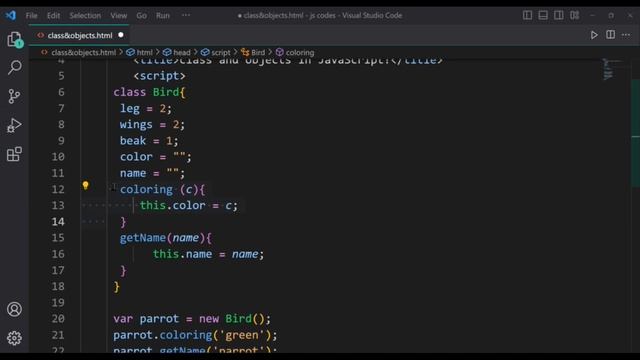640x360 pixels.
Task: Open the File menu
Action: [31, 16]
